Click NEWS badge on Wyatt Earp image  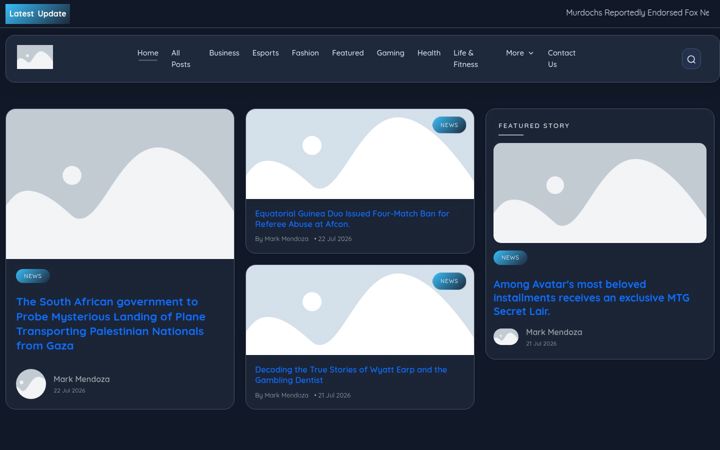(x=449, y=281)
